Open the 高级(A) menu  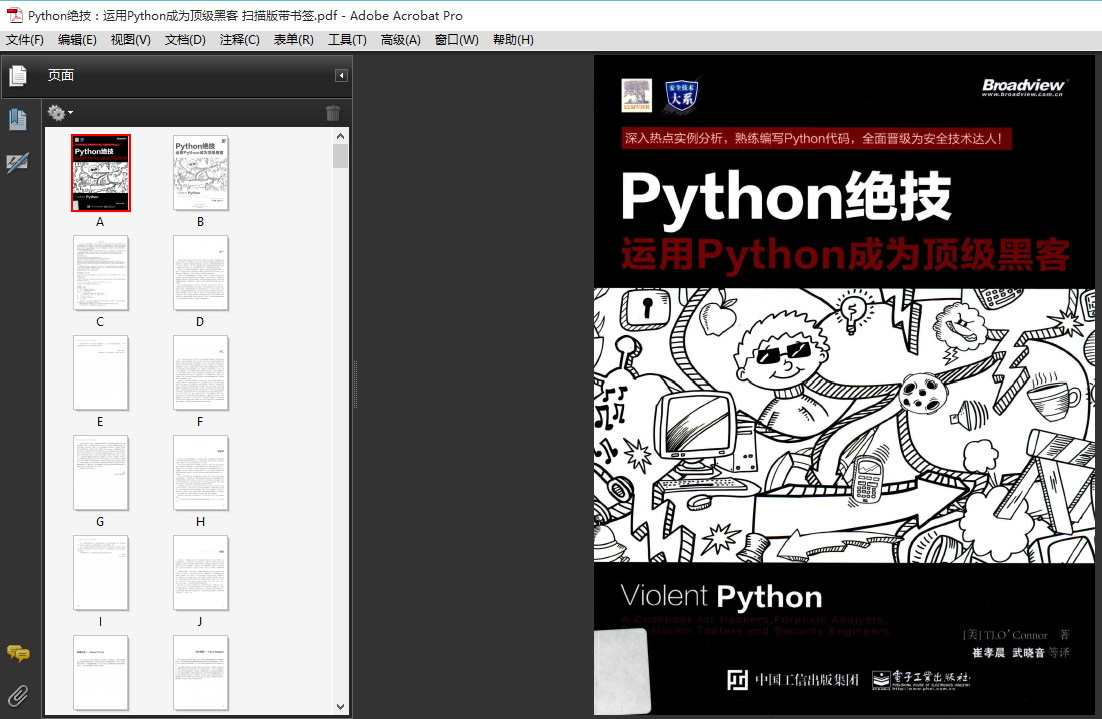[x=401, y=40]
